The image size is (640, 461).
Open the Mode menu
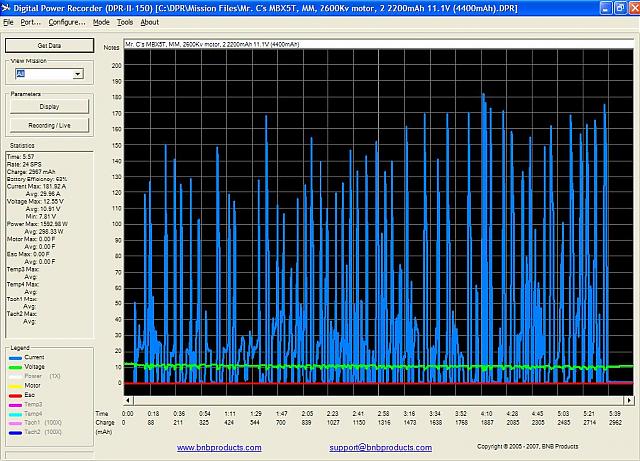coord(101,21)
